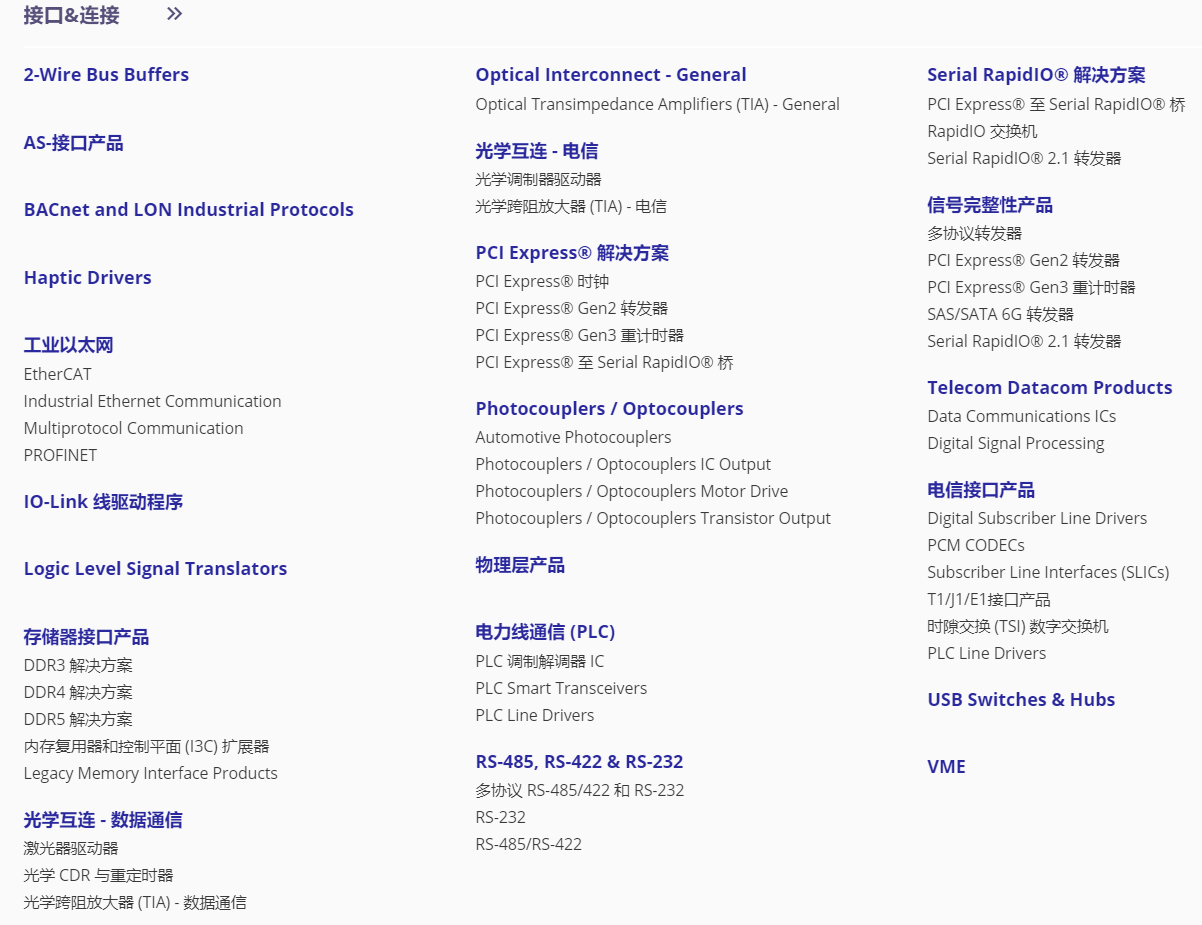Open Industrial Ethernet Communication link
This screenshot has height=925, width=1202.
[x=153, y=402]
